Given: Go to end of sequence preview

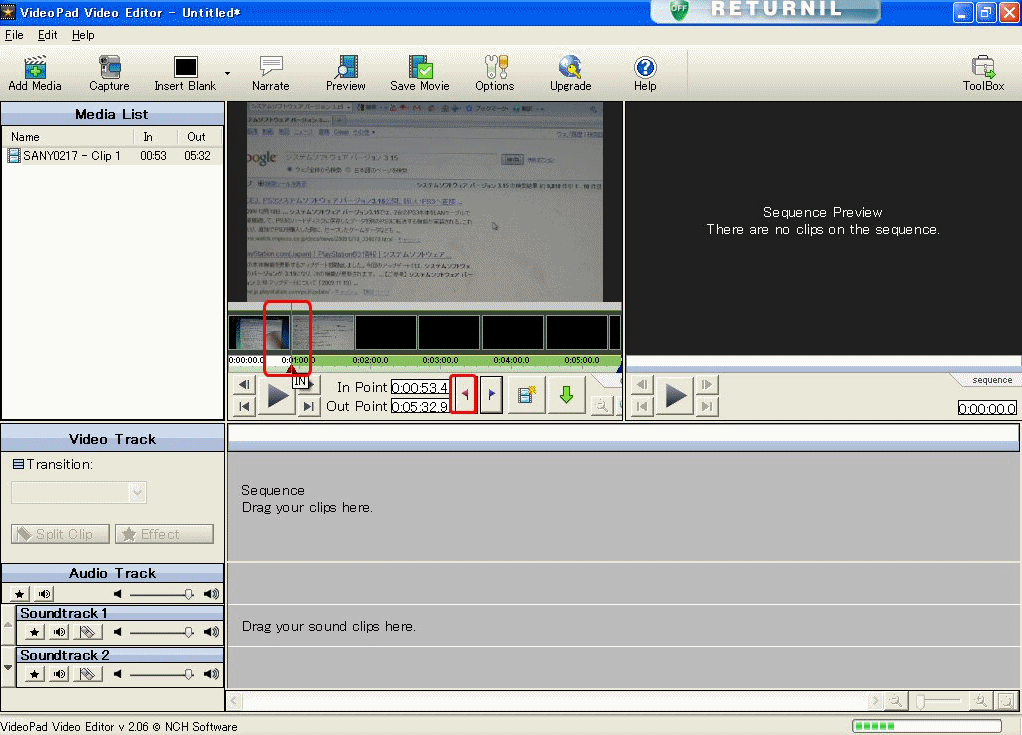Looking at the screenshot, I should click(707, 406).
